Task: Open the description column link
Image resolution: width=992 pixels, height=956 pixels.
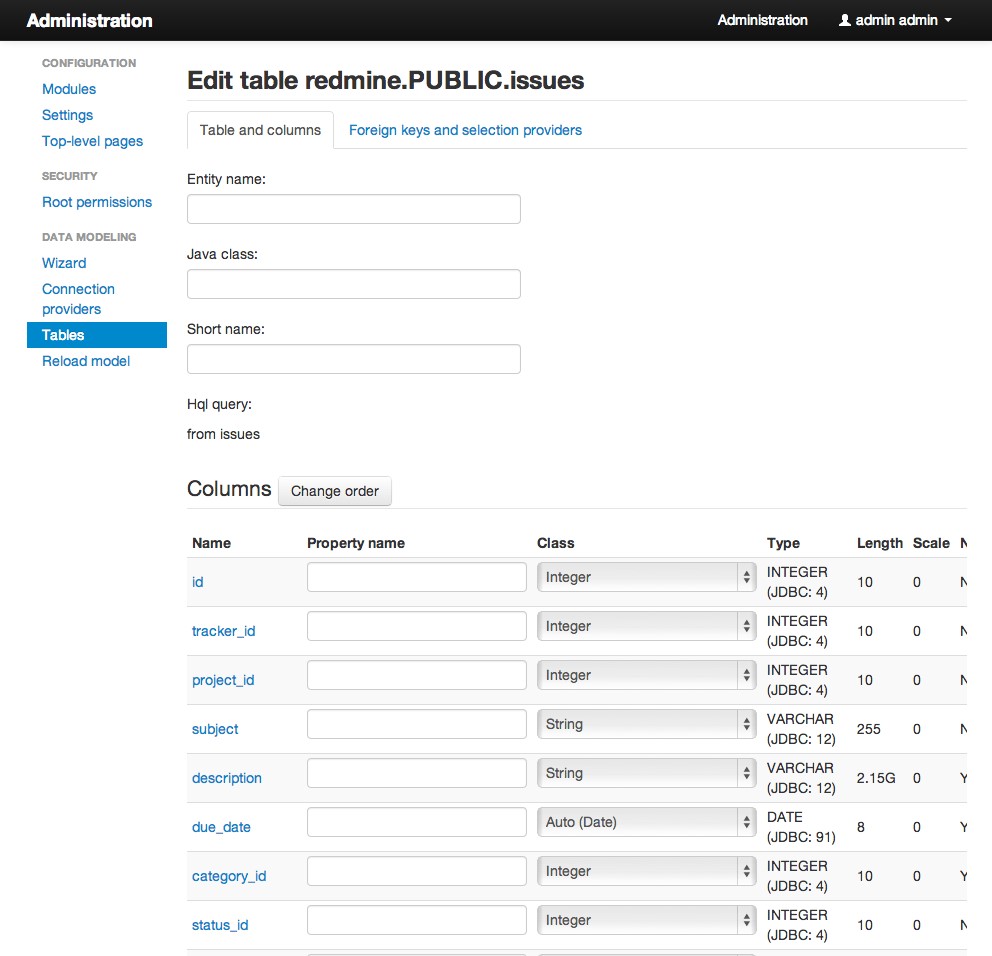Action: click(x=226, y=778)
